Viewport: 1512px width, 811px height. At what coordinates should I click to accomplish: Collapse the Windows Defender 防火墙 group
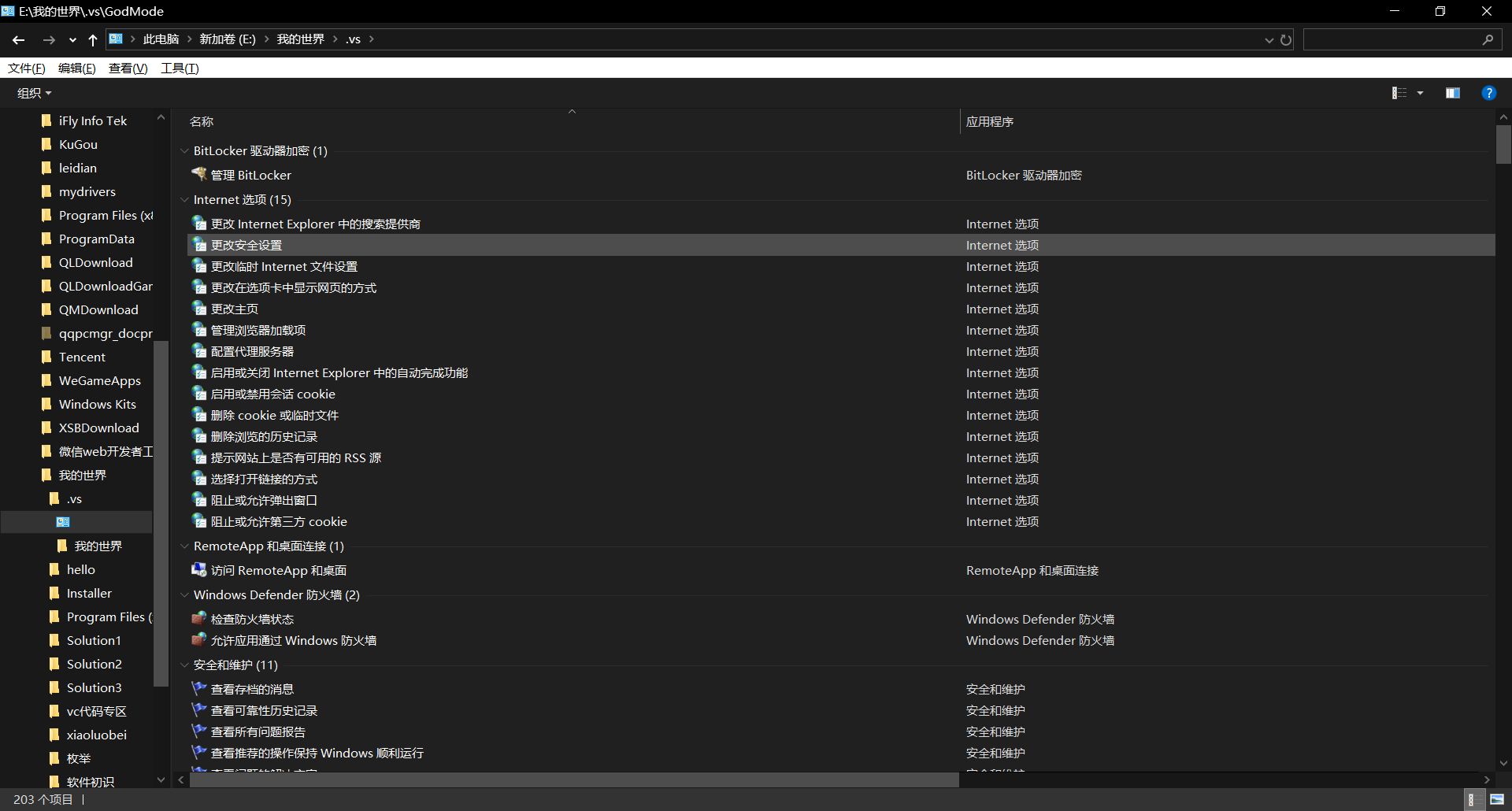(x=184, y=594)
